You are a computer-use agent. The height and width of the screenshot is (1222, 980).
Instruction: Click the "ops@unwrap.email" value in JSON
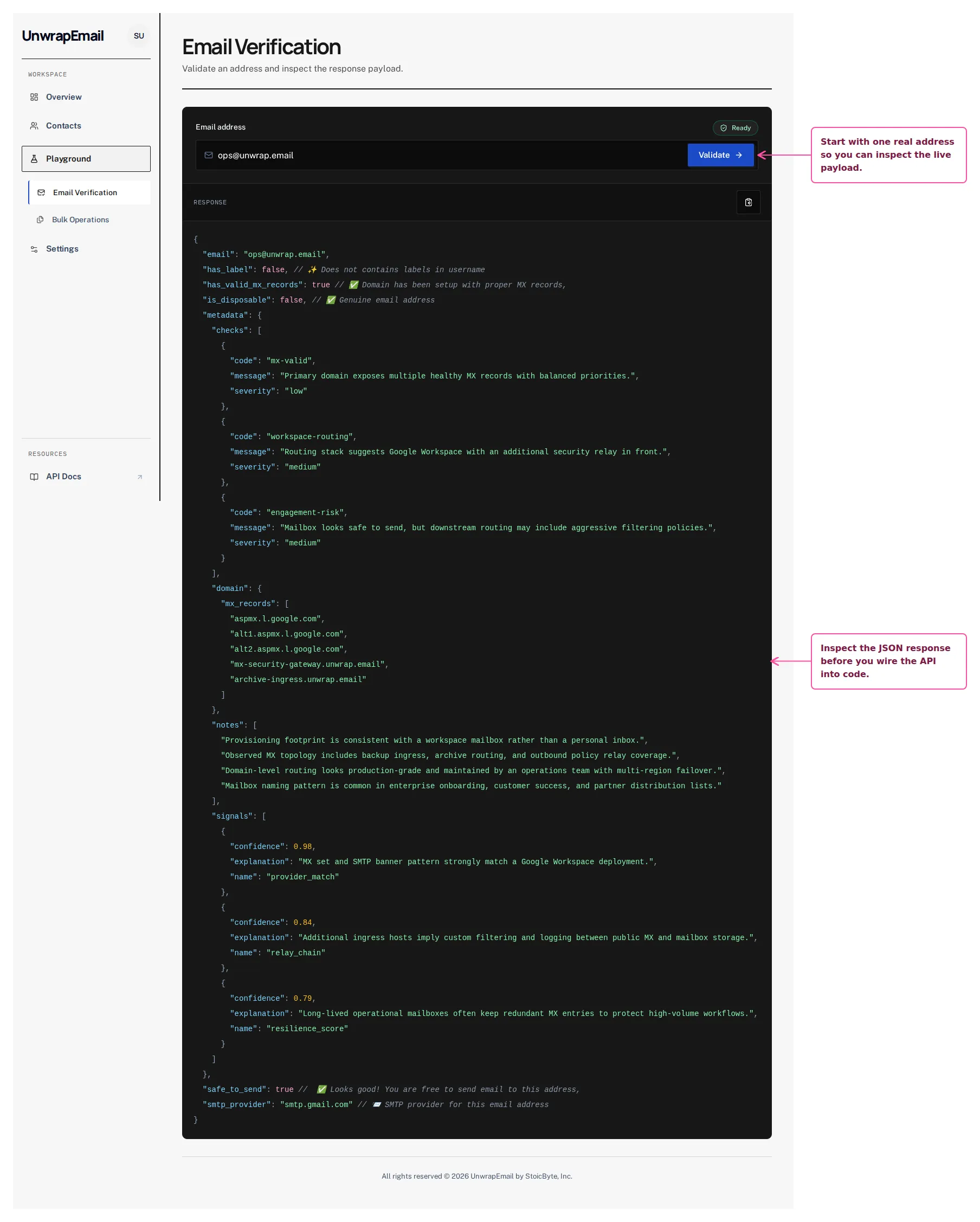(x=285, y=255)
